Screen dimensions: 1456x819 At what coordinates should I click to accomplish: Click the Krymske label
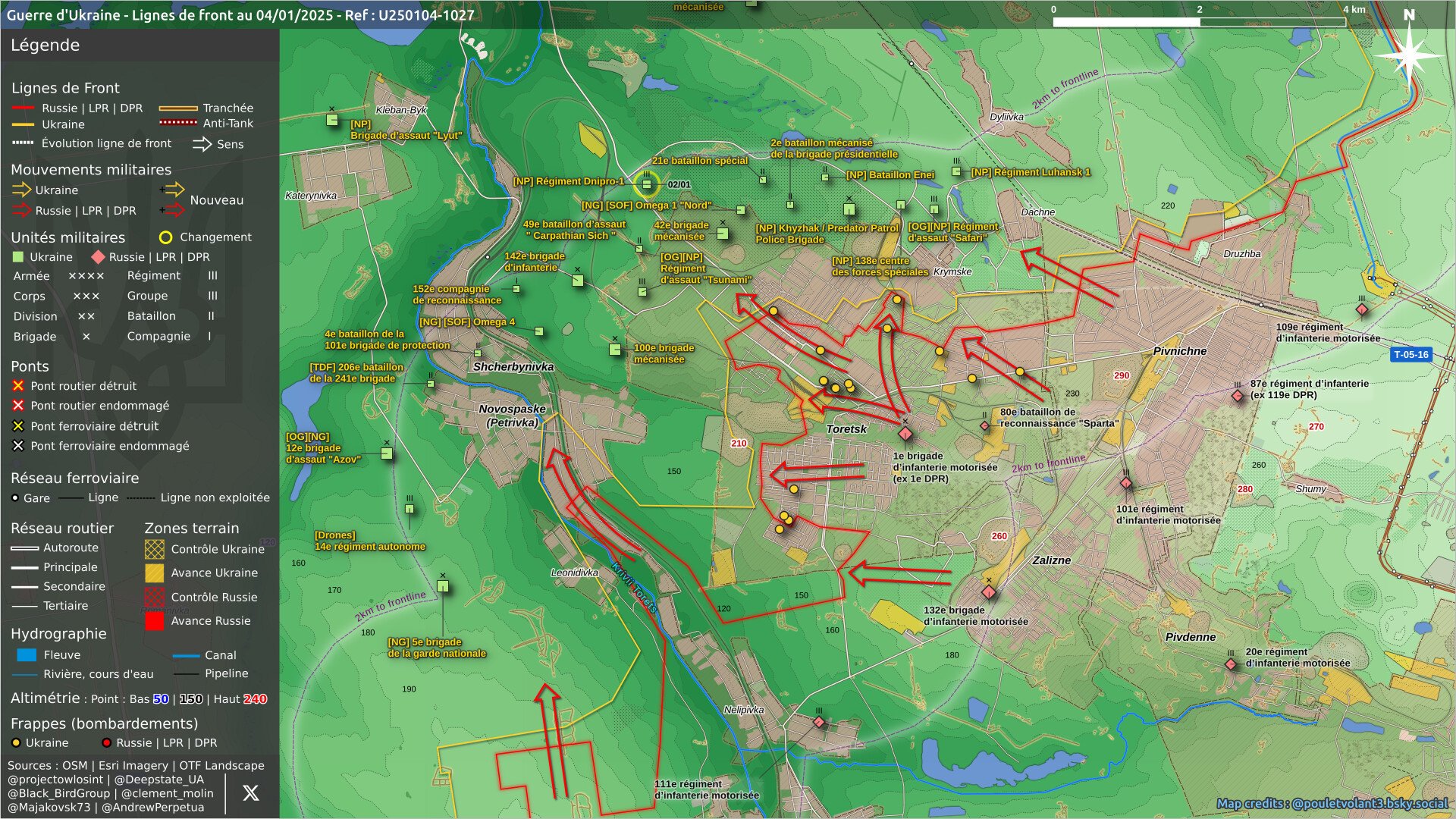[952, 271]
